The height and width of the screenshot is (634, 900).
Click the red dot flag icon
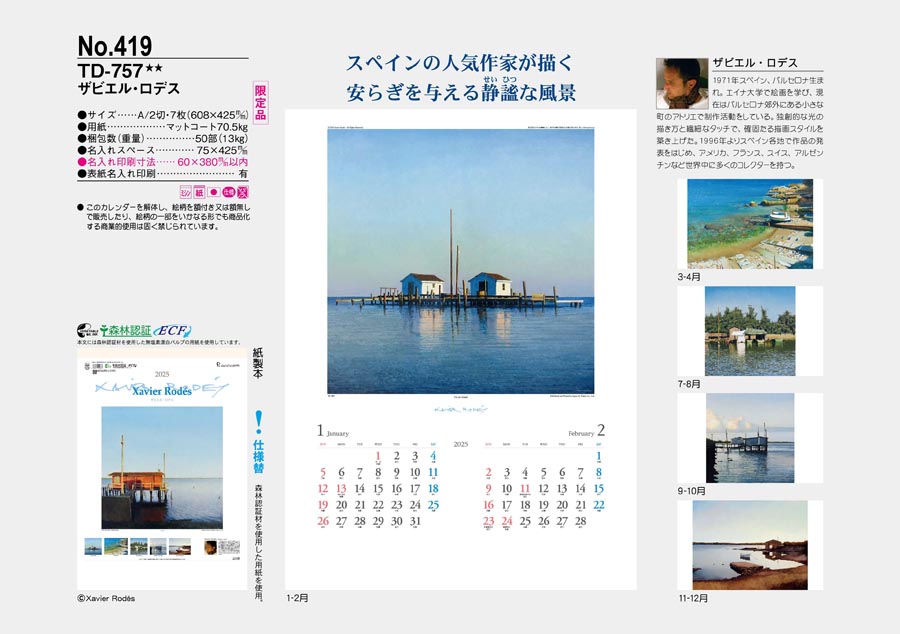(x=214, y=192)
